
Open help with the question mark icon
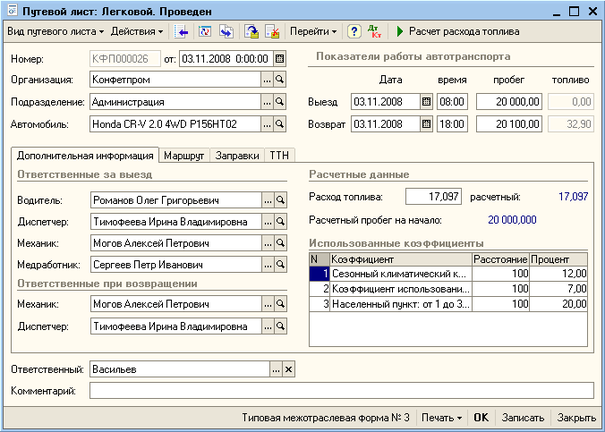[x=353, y=31]
